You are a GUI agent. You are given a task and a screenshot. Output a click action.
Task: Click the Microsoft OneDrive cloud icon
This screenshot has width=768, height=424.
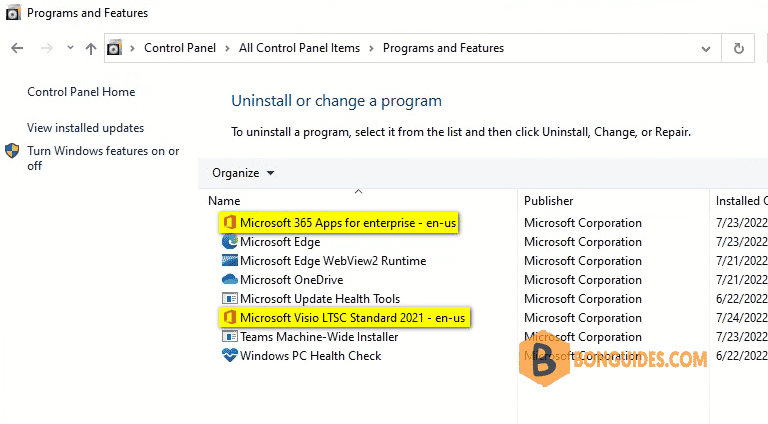tap(230, 280)
